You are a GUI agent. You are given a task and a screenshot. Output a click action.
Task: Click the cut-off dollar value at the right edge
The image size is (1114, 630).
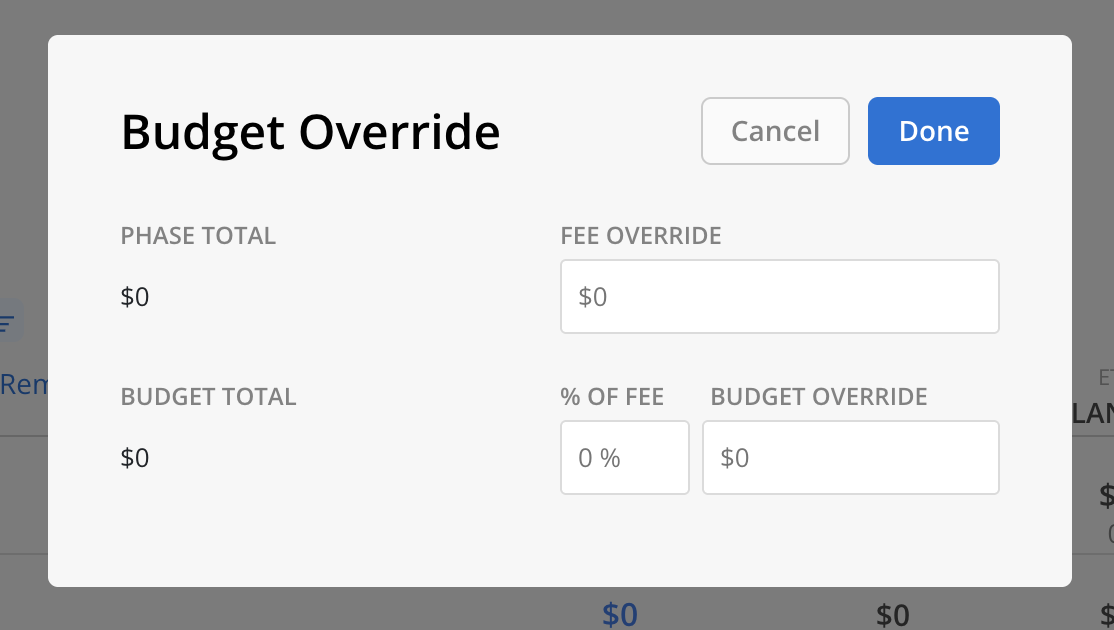point(1106,496)
